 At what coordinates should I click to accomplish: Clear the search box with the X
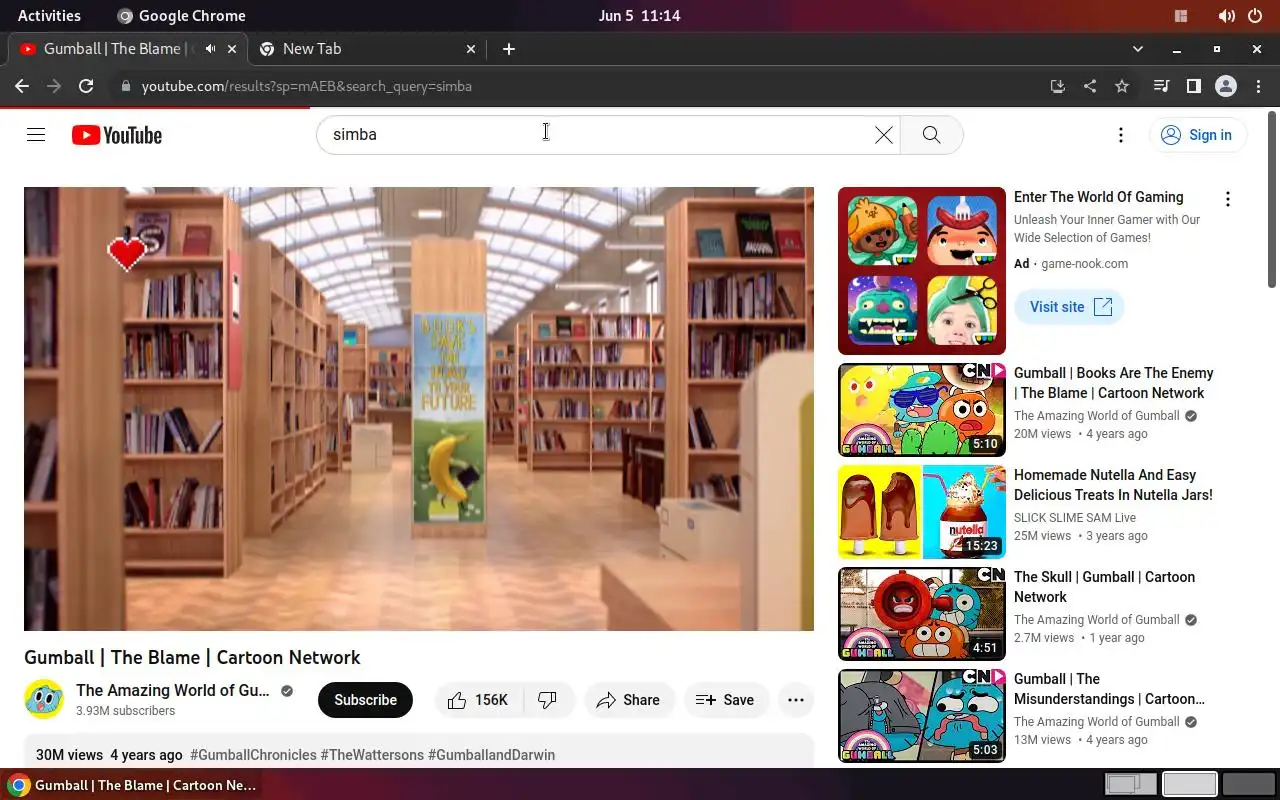pyautogui.click(x=884, y=135)
